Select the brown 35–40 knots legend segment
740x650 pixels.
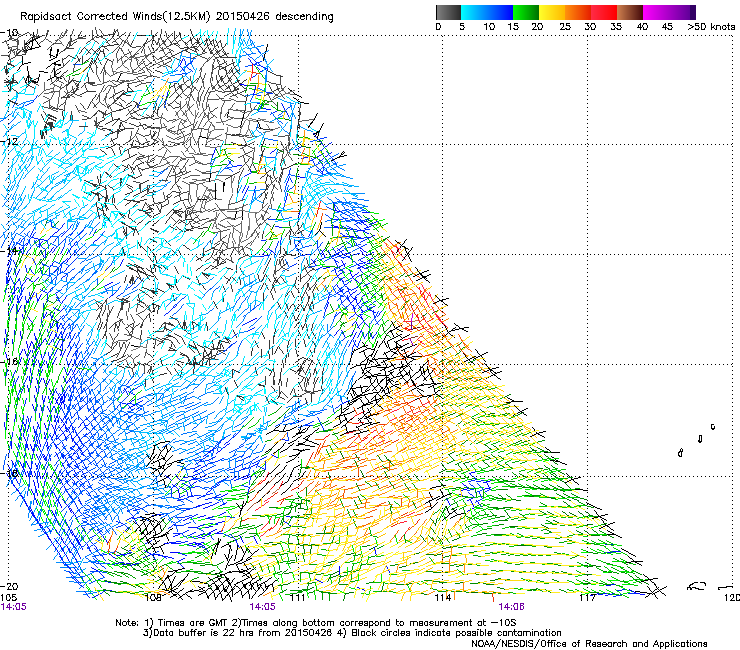(x=630, y=12)
